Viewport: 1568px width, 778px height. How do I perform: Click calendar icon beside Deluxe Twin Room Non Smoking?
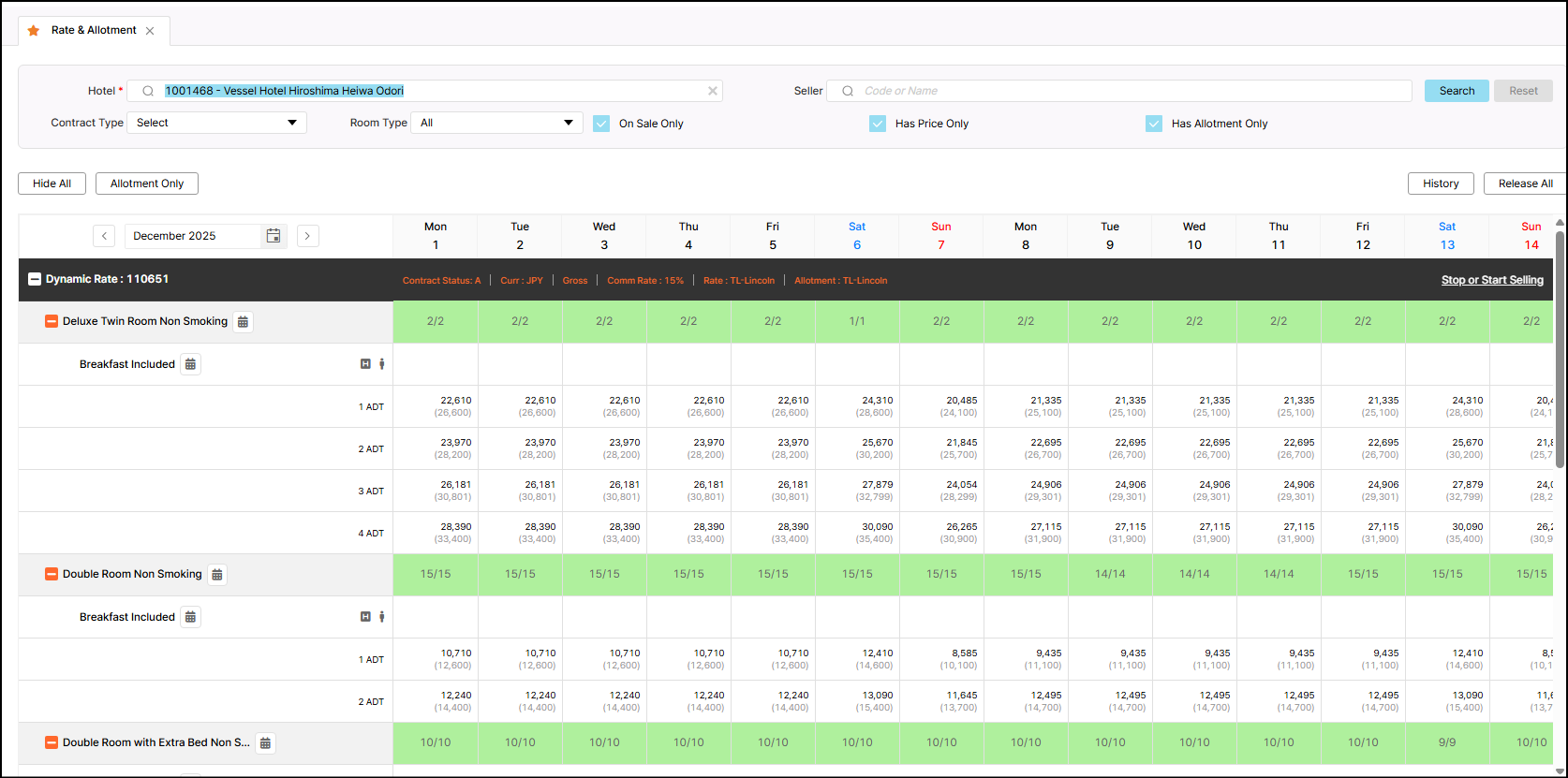click(243, 322)
